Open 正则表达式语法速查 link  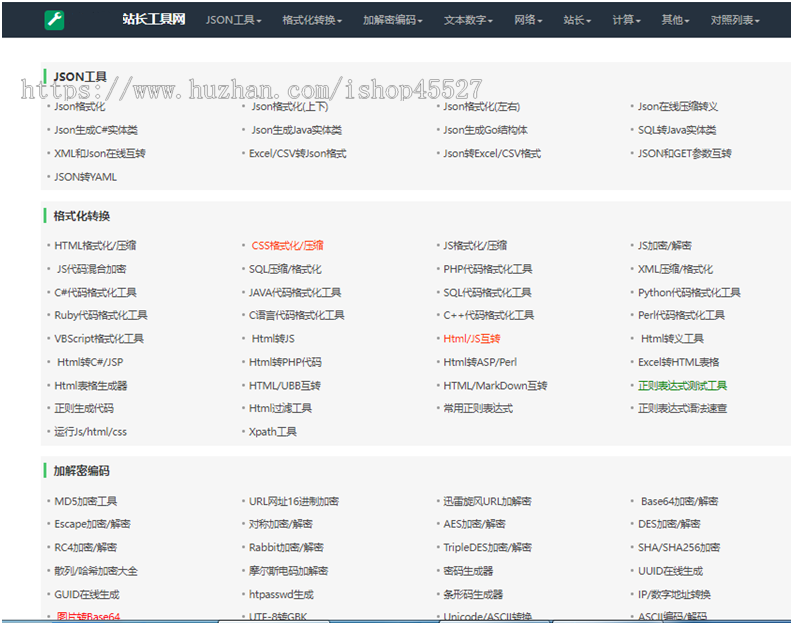(x=682, y=408)
